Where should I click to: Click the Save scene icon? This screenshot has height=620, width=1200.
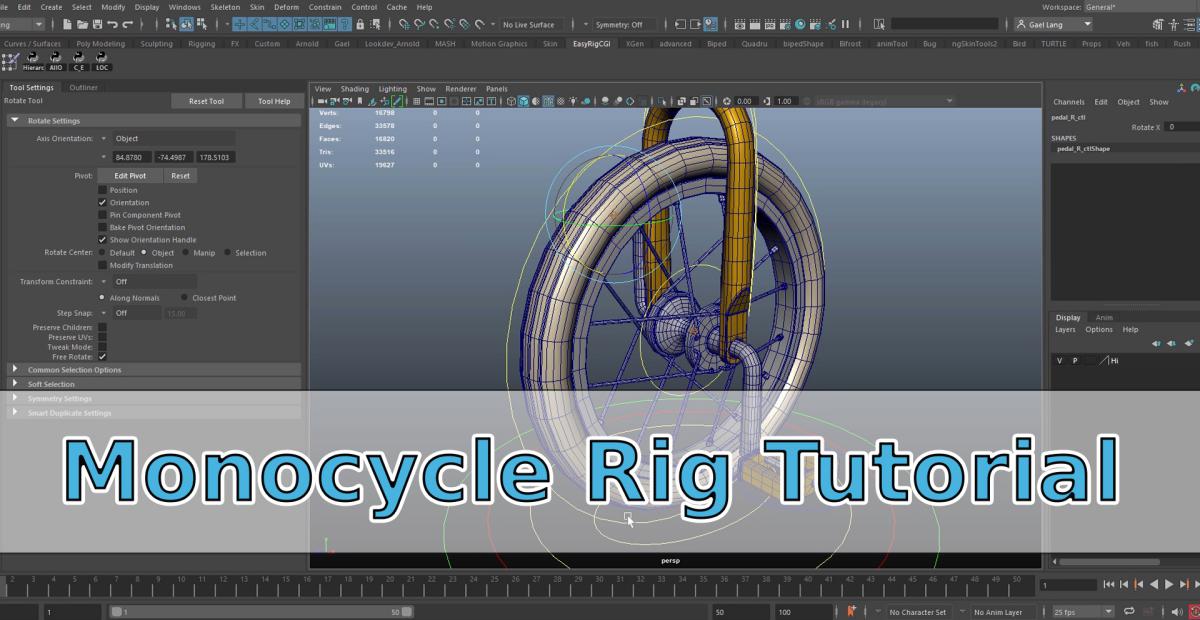tap(96, 24)
